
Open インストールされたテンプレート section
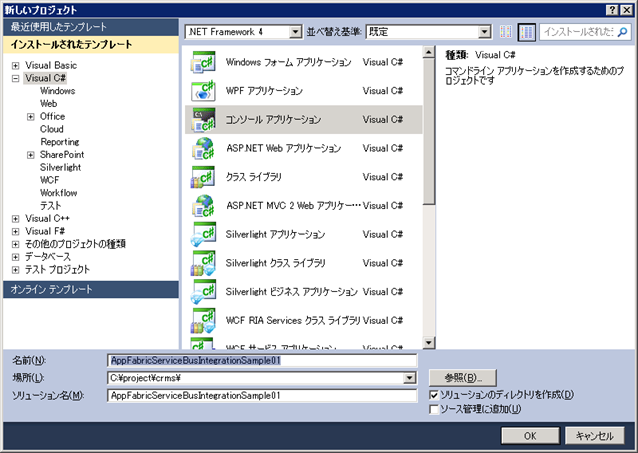coord(91,44)
